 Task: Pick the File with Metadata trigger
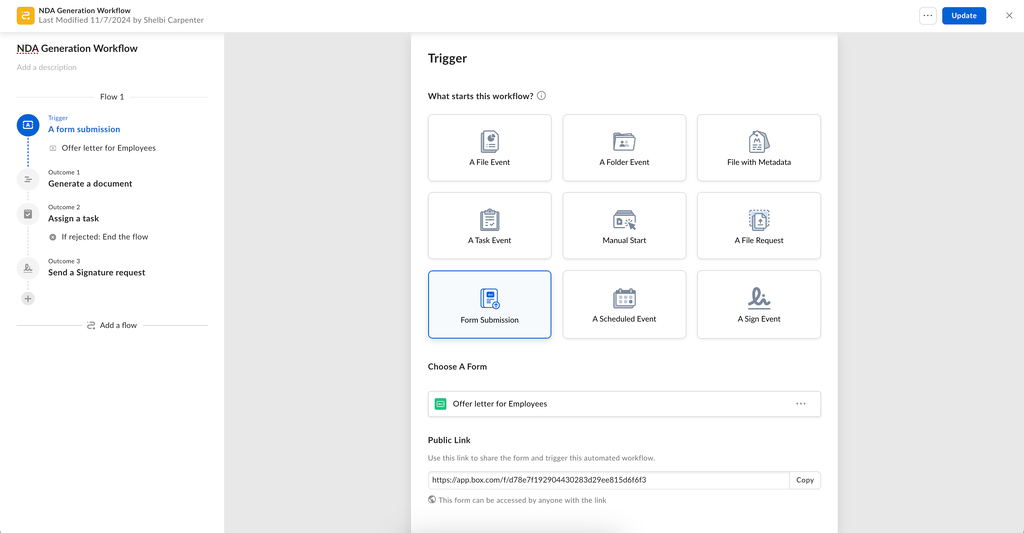tap(758, 148)
